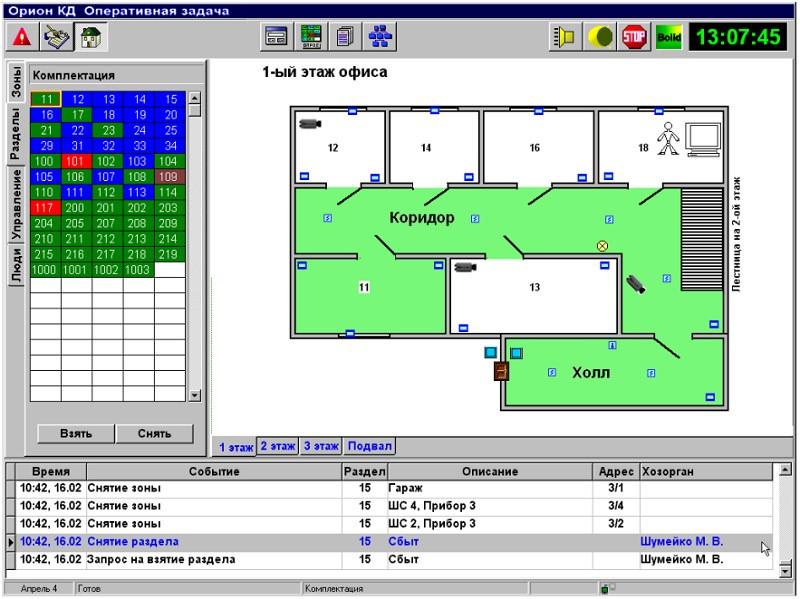Click the Холл area on the plan
The image size is (800, 599).
pos(615,372)
